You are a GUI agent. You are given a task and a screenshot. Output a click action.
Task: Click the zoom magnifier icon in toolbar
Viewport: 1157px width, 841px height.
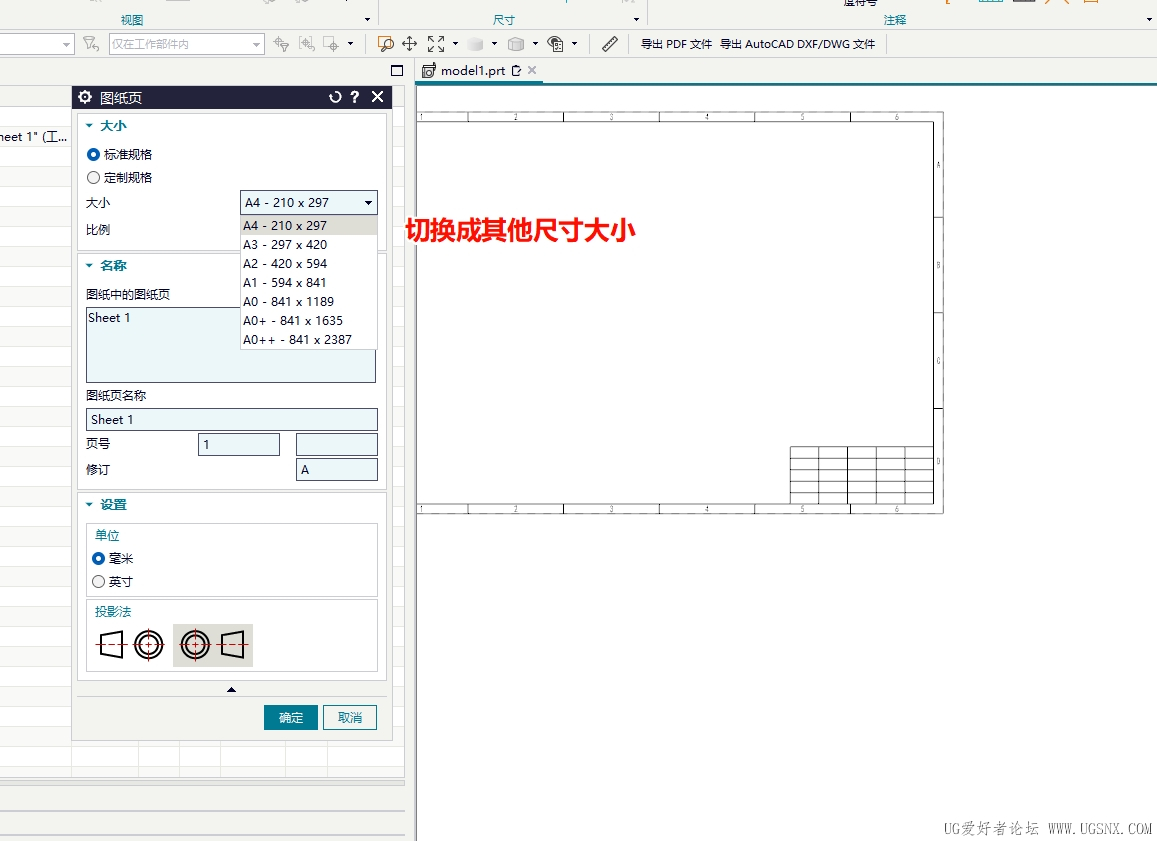(385, 44)
